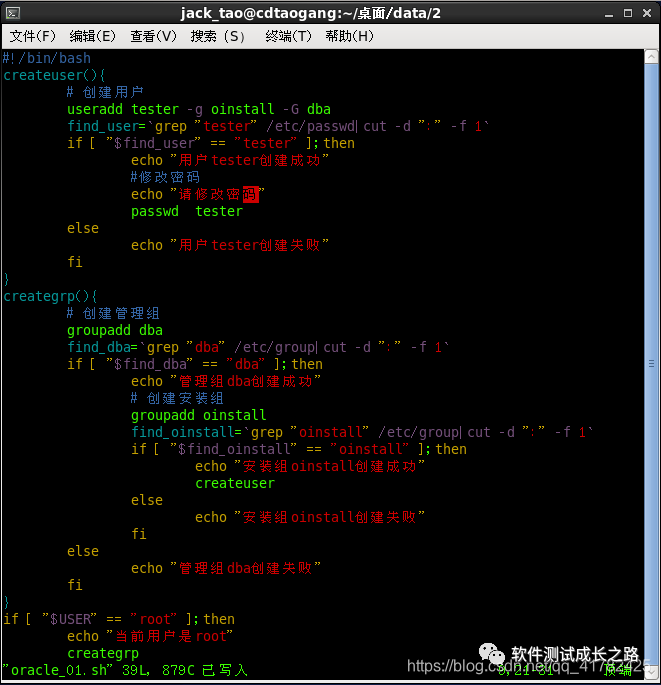Minimize the terminal window
The height and width of the screenshot is (685, 661).
tap(609, 14)
